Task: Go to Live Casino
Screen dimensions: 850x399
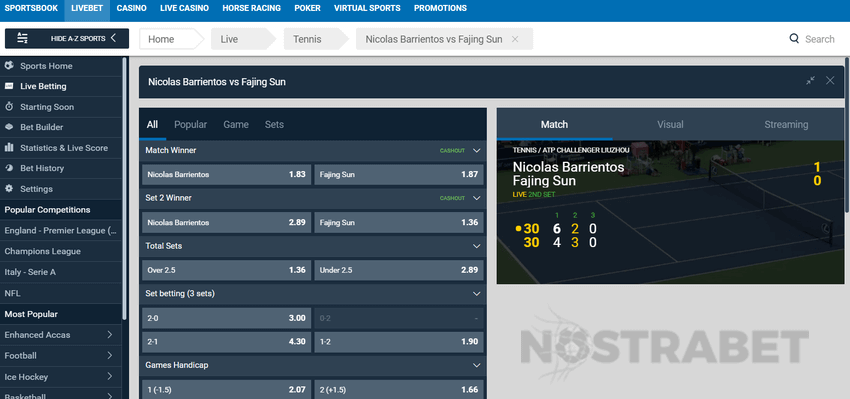Action: 184,8
